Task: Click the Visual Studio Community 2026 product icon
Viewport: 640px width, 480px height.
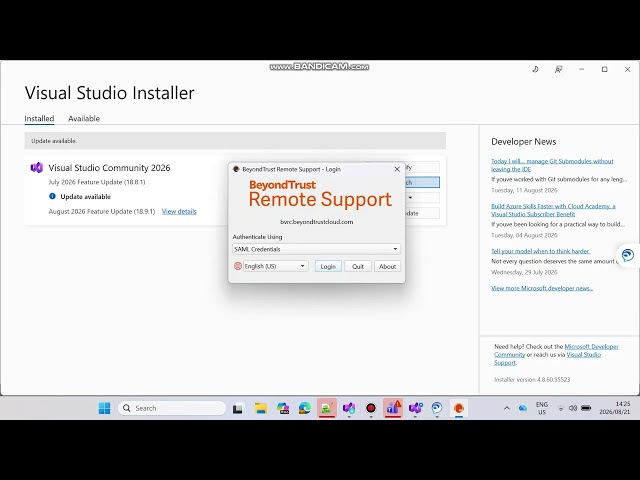Action: click(x=37, y=168)
